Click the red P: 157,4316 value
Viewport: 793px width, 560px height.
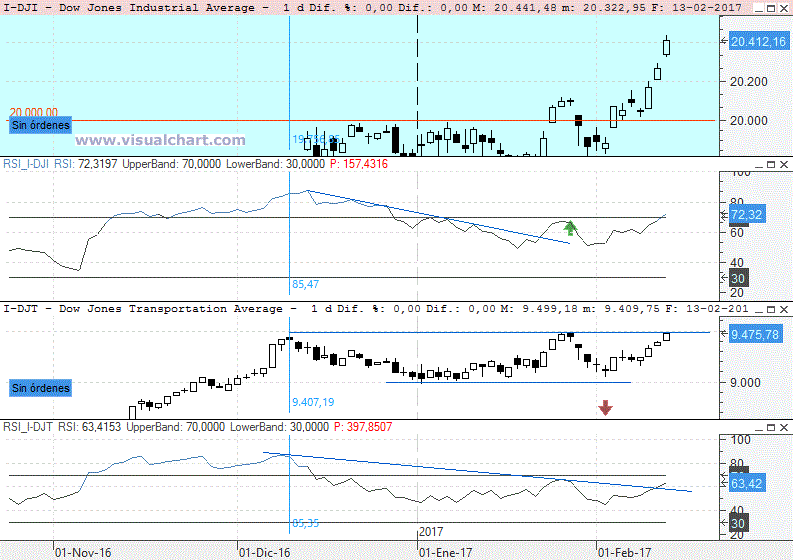[x=359, y=164]
